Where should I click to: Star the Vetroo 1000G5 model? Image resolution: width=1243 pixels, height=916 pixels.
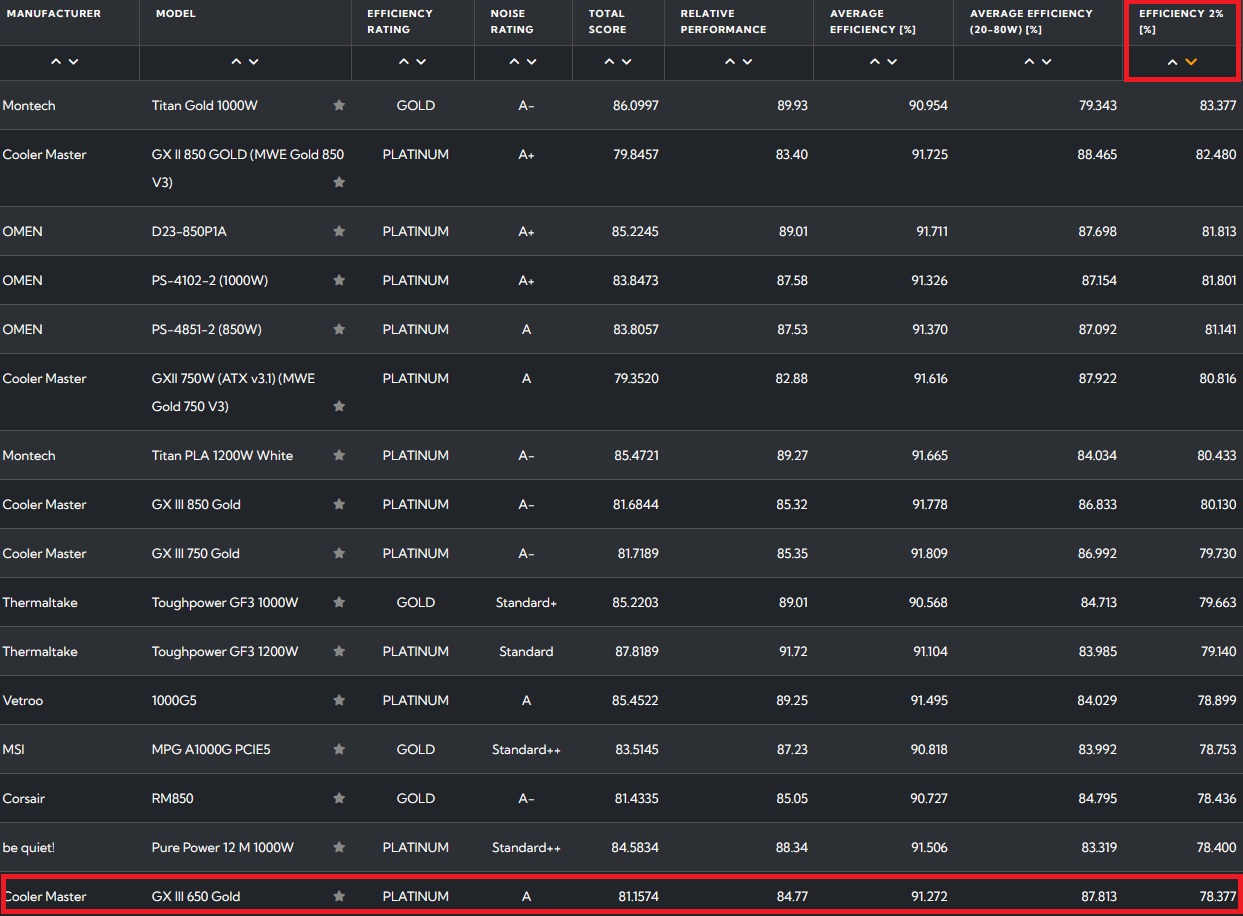coord(339,700)
